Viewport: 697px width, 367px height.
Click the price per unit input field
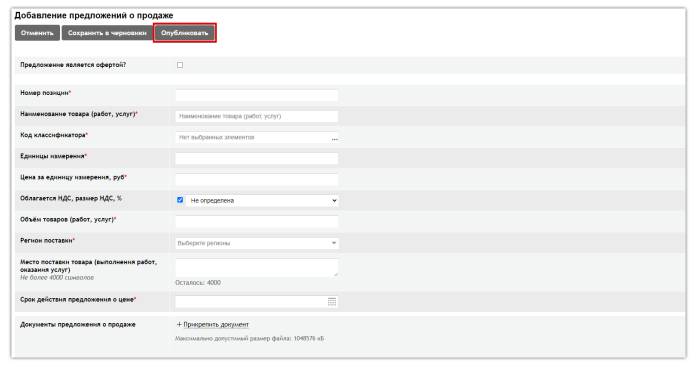tap(257, 180)
